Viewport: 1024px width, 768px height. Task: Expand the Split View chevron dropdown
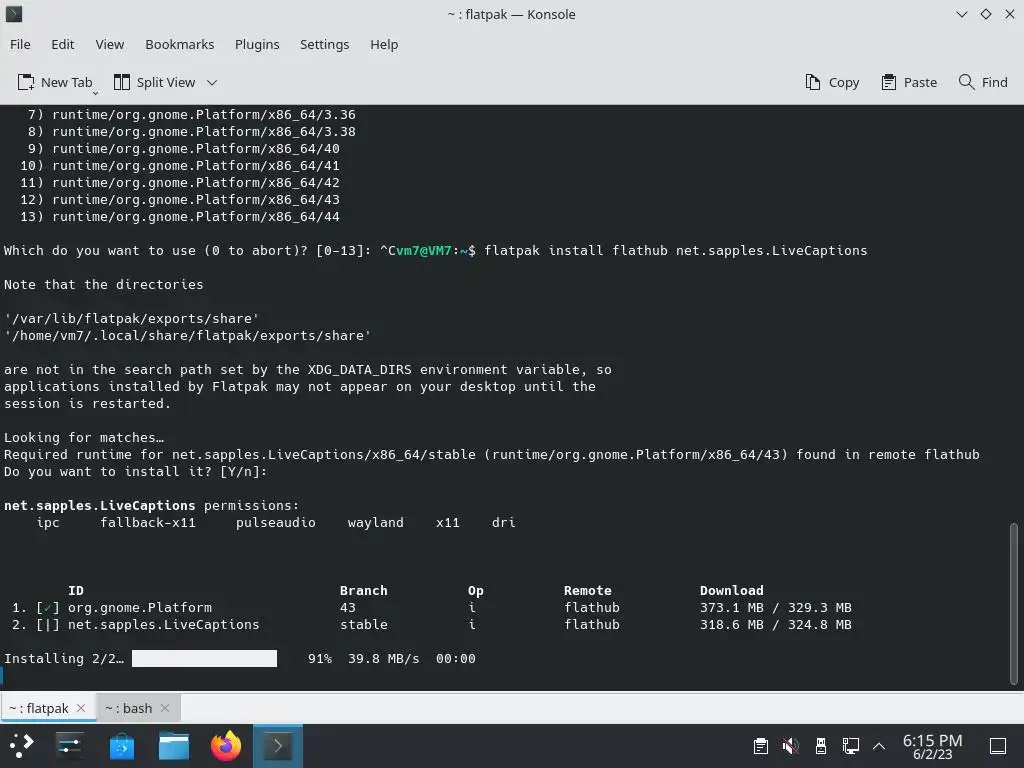click(x=212, y=82)
